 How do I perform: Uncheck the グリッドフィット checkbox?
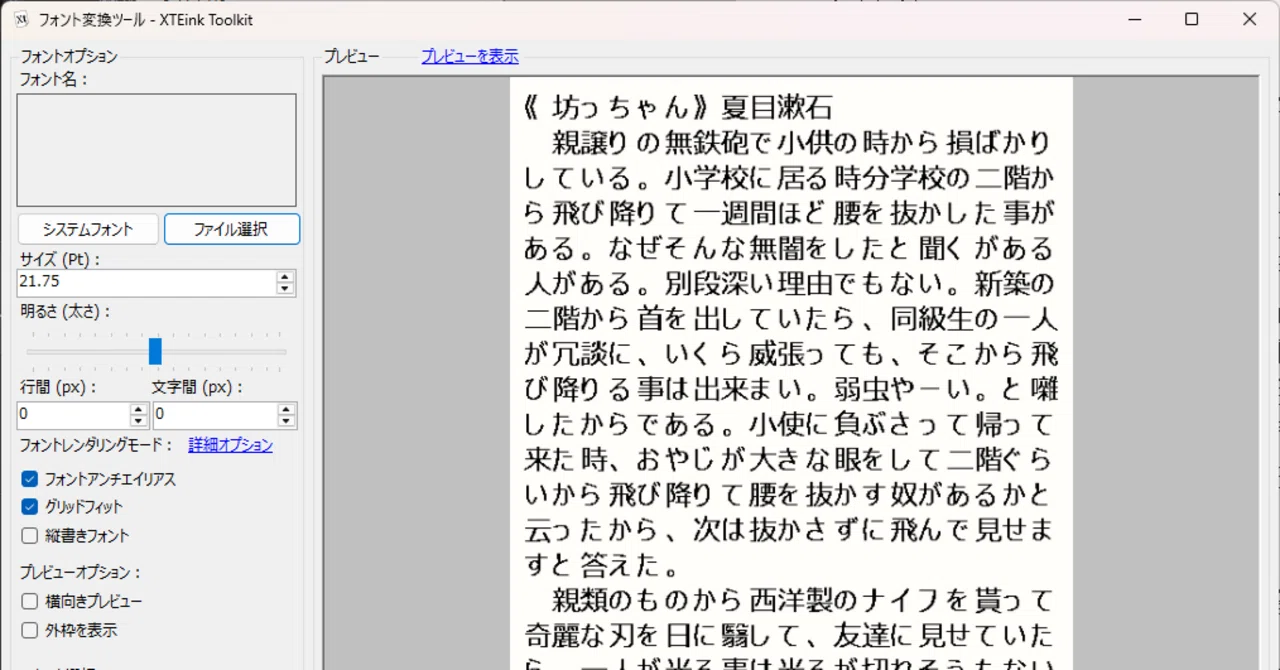(29, 507)
